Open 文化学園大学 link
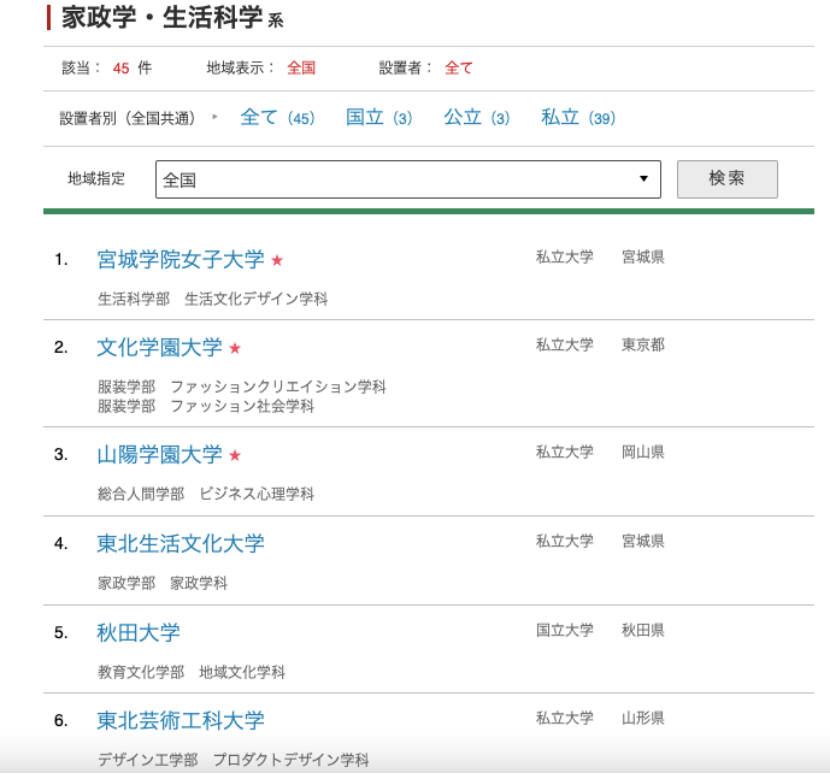The height and width of the screenshot is (774, 830). (x=159, y=347)
